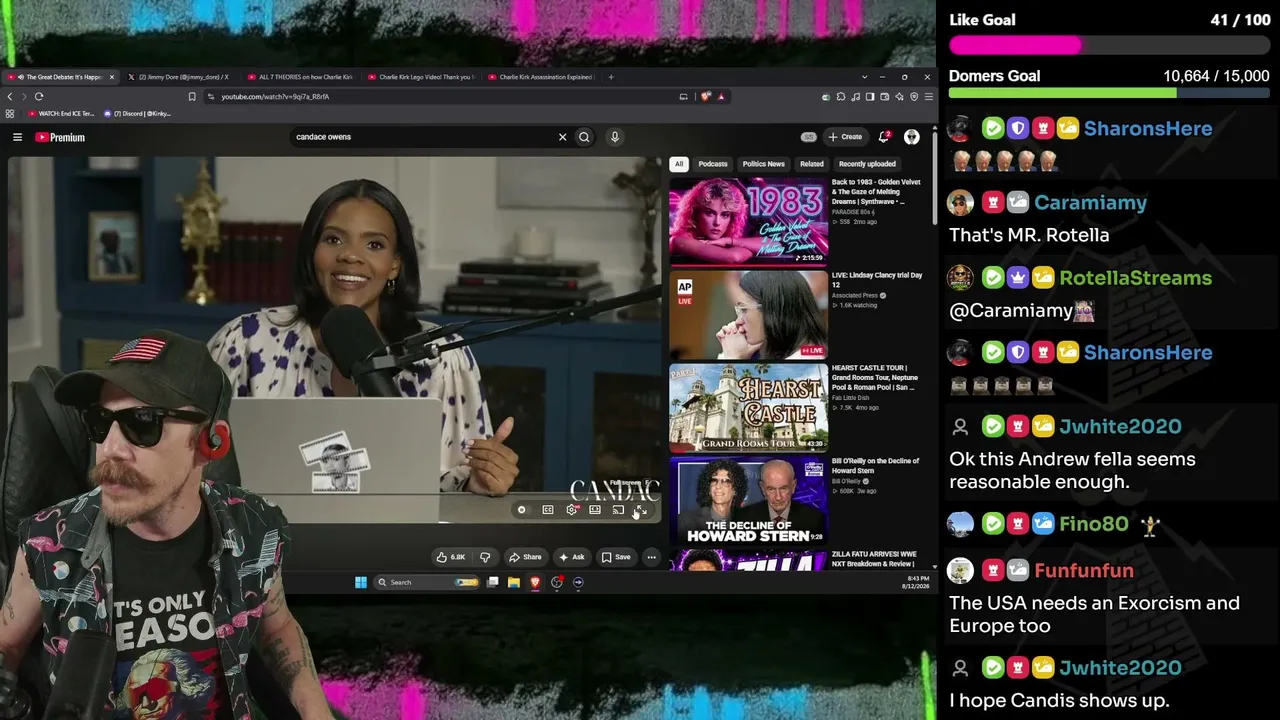Image resolution: width=1280 pixels, height=720 pixels.
Task: Share the video
Action: [525, 557]
